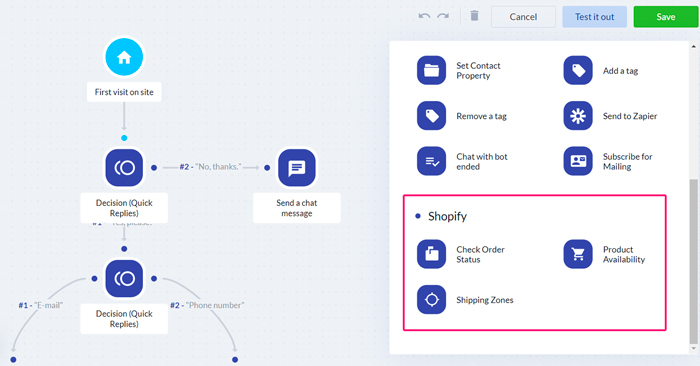This screenshot has height=366, width=700.
Task: Click the '#2 - Phone number' connection label
Action: (x=207, y=305)
